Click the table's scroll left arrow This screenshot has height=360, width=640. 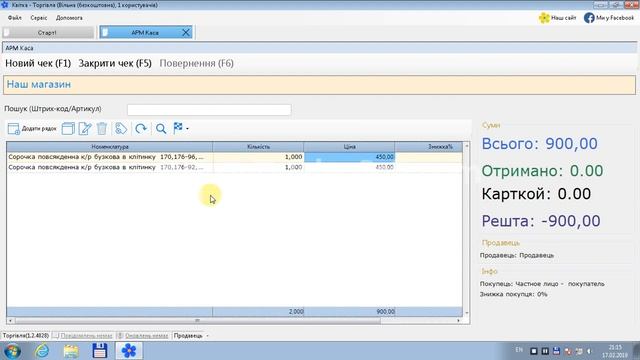click(x=10, y=321)
